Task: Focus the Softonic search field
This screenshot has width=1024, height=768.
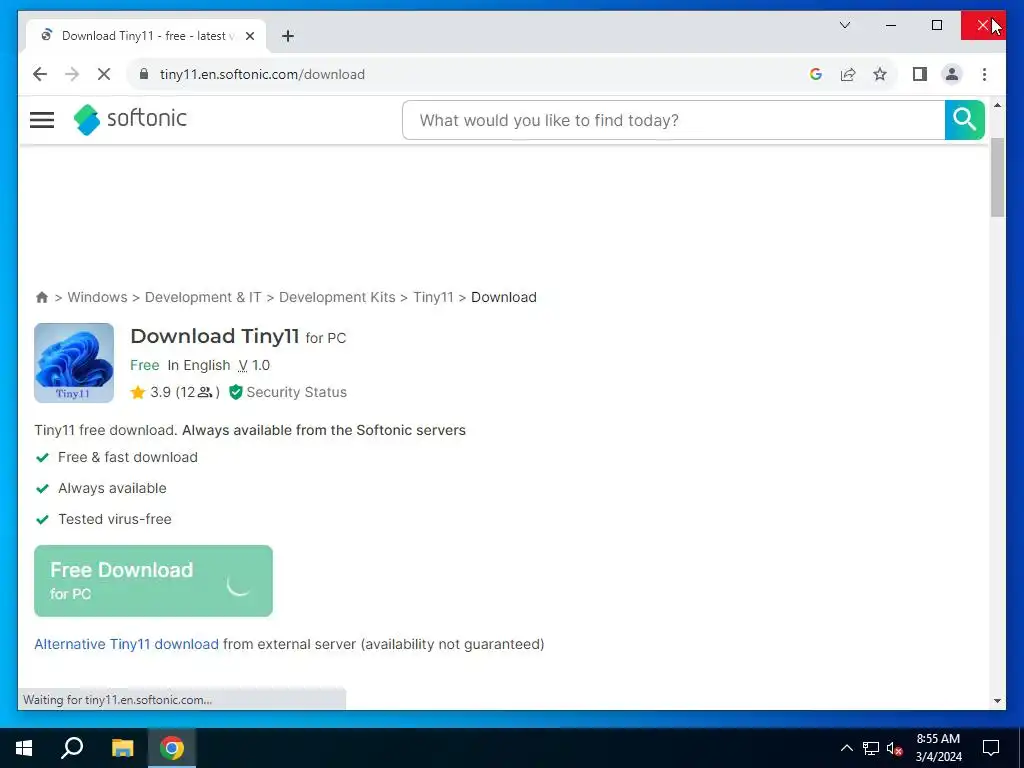Action: pyautogui.click(x=673, y=120)
